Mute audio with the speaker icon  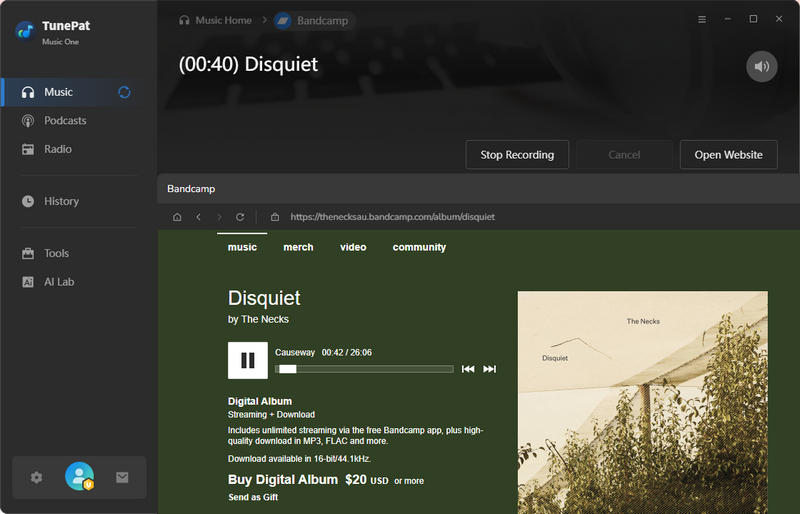click(x=761, y=66)
